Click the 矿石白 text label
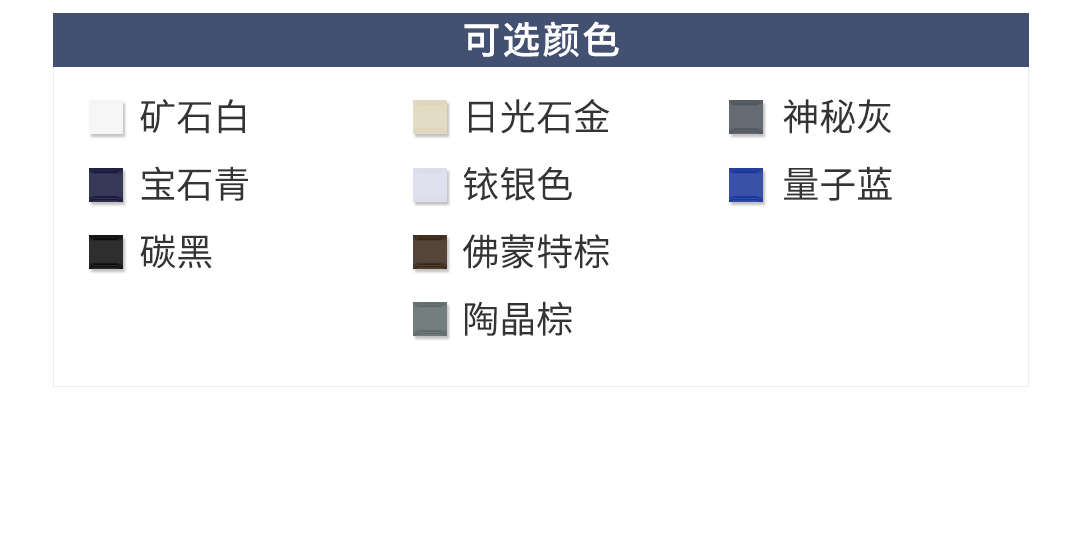The image size is (1080, 560). click(194, 117)
